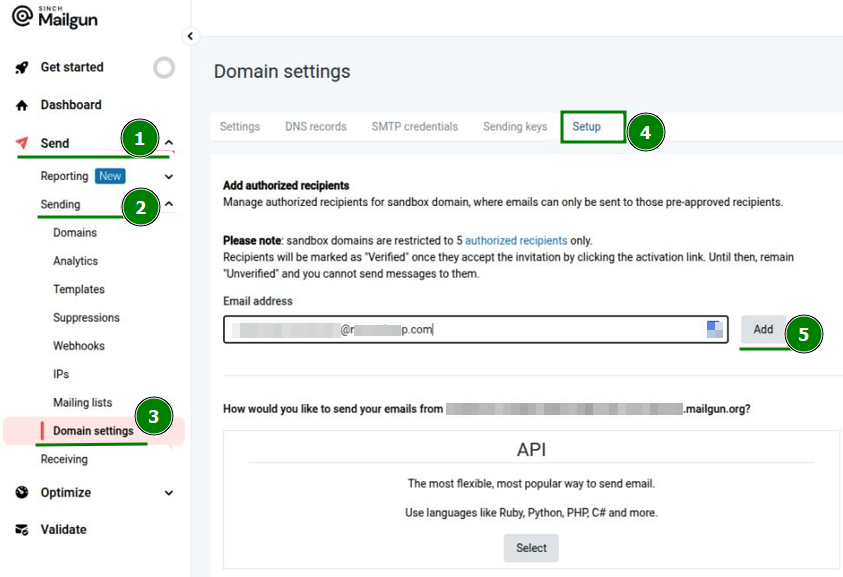The image size is (843, 577).
Task: Select the rocket Get started icon
Action: coord(22,67)
